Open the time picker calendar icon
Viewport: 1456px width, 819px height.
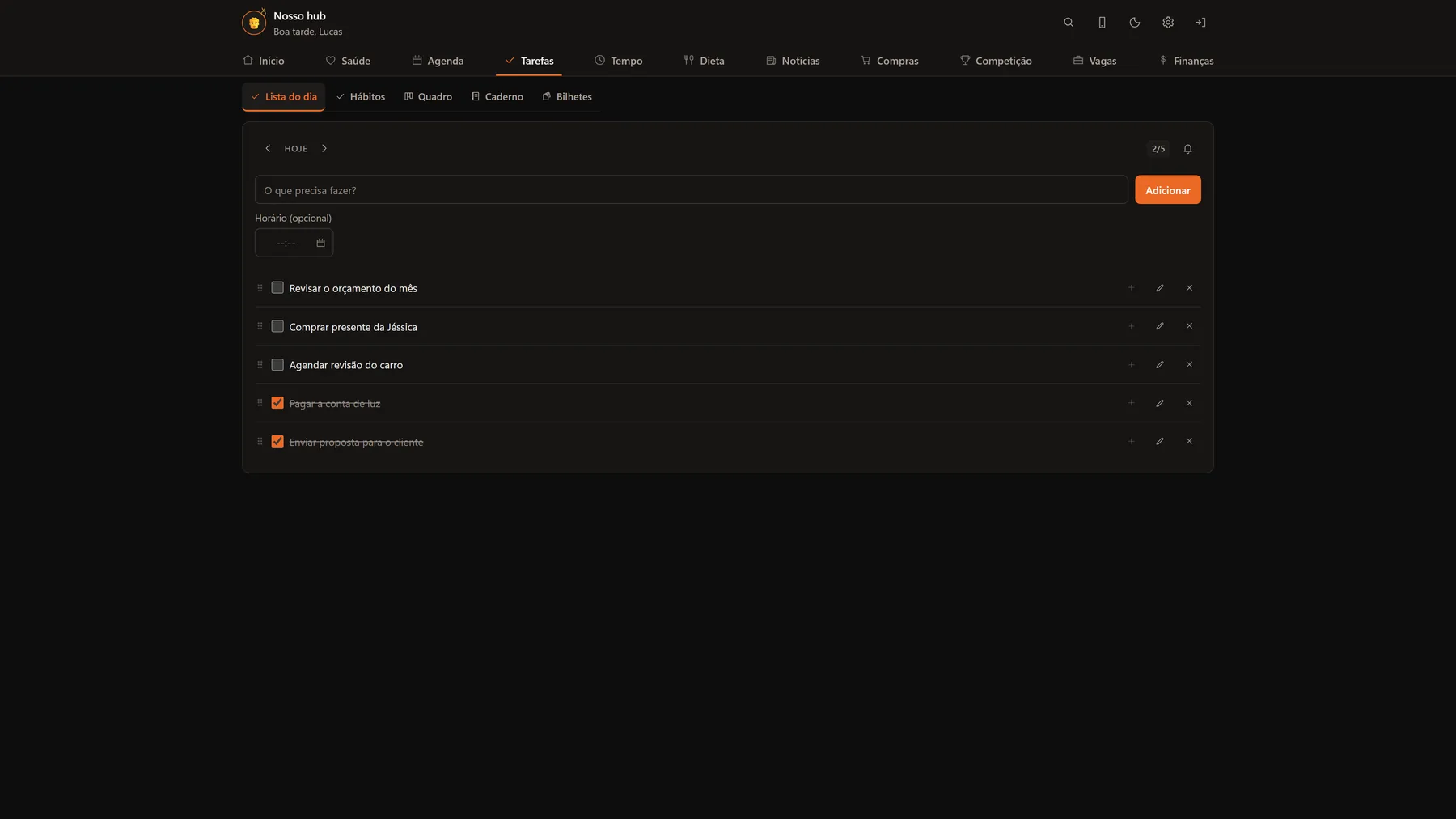click(x=320, y=243)
